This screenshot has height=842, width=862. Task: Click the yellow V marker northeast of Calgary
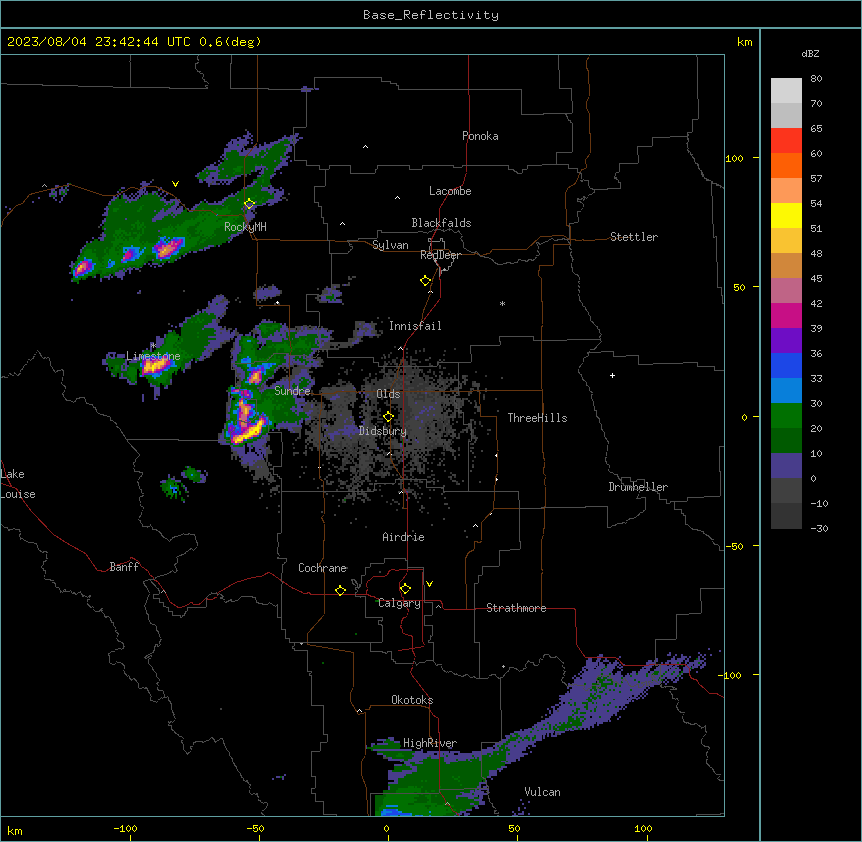(x=429, y=584)
